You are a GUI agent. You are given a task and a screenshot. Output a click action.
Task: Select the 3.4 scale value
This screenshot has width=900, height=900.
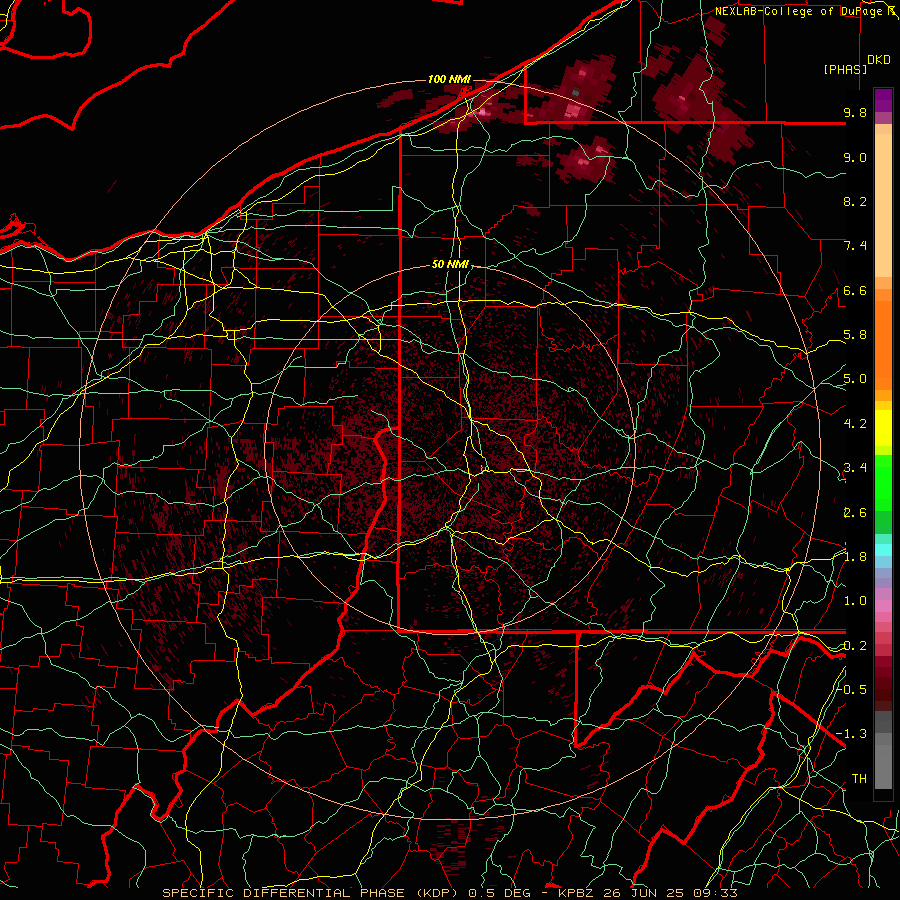pos(855,468)
